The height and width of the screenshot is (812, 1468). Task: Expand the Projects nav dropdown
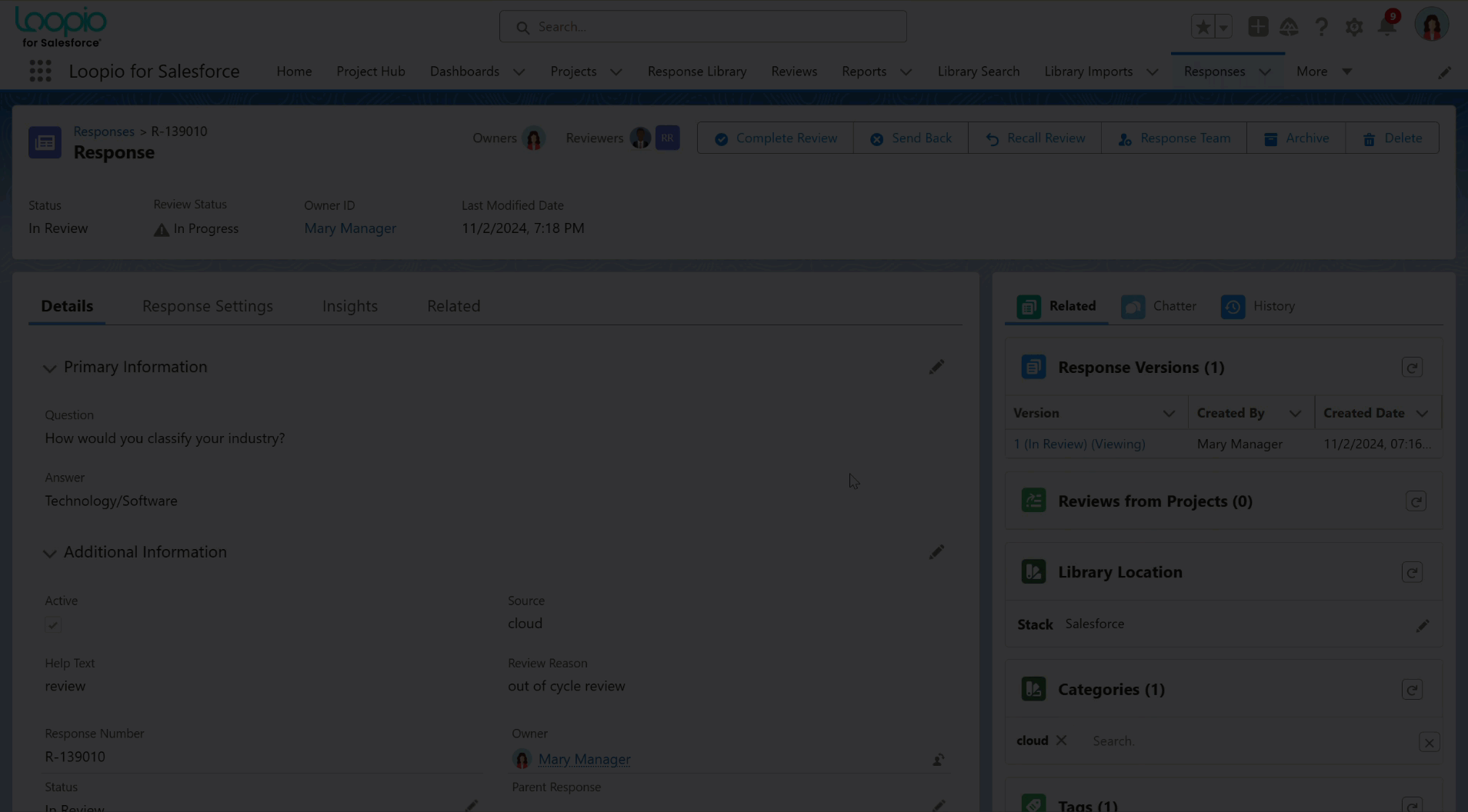click(616, 72)
